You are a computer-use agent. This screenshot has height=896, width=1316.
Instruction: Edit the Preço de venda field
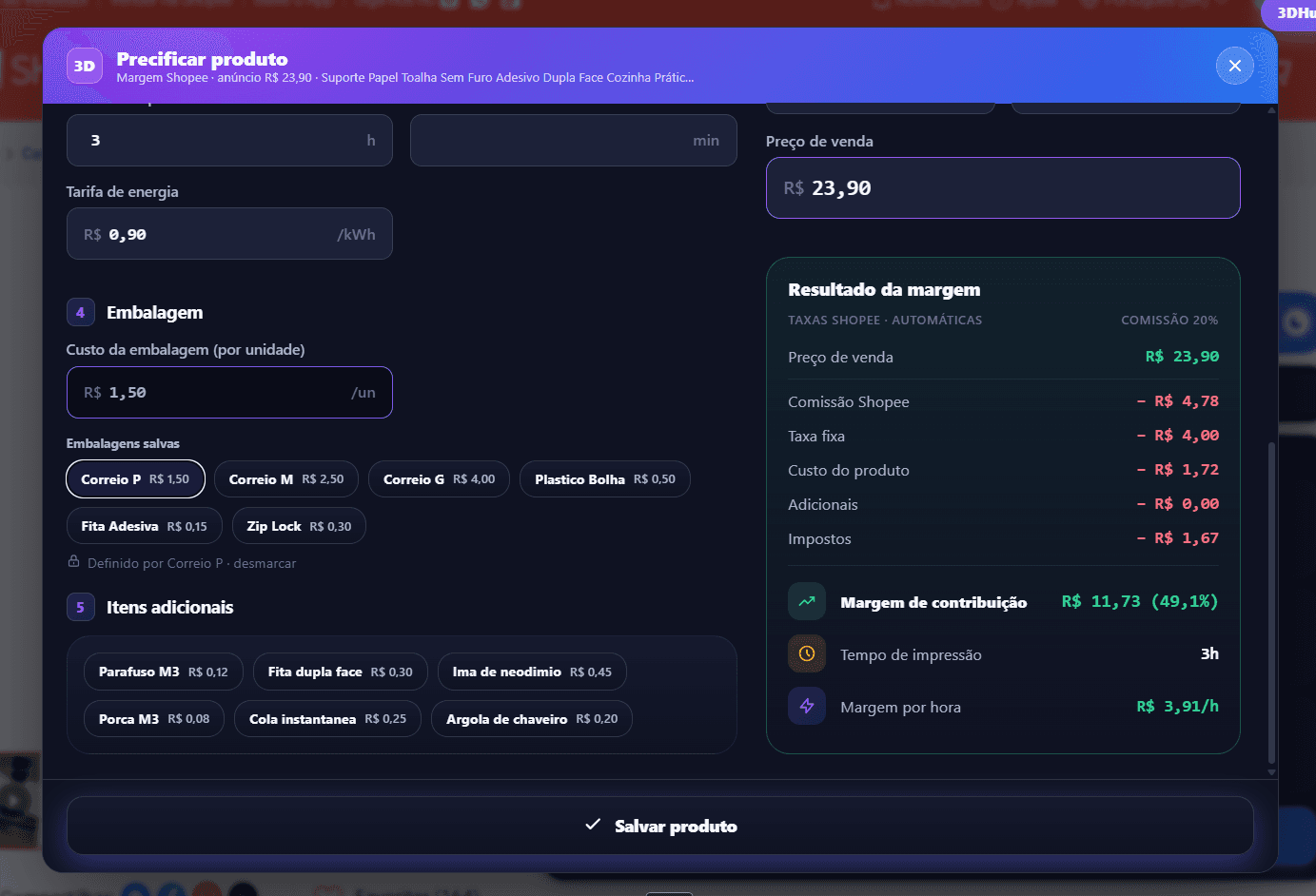[x=1003, y=187]
